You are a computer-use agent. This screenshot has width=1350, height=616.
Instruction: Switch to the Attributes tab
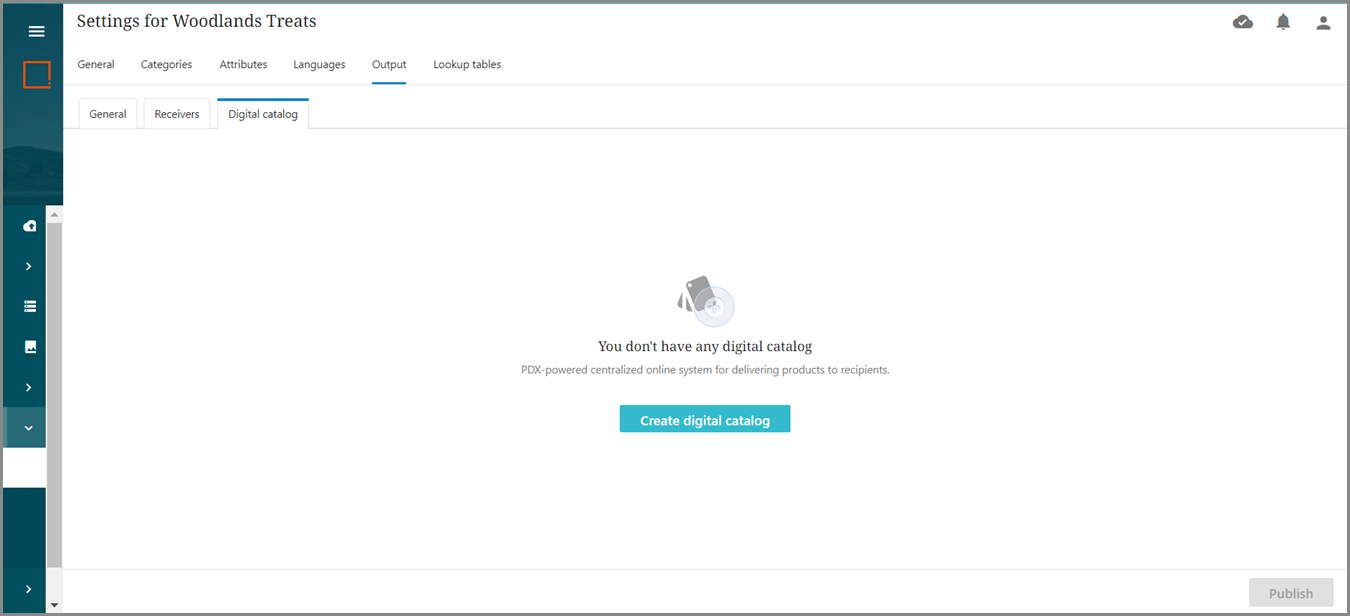click(243, 65)
